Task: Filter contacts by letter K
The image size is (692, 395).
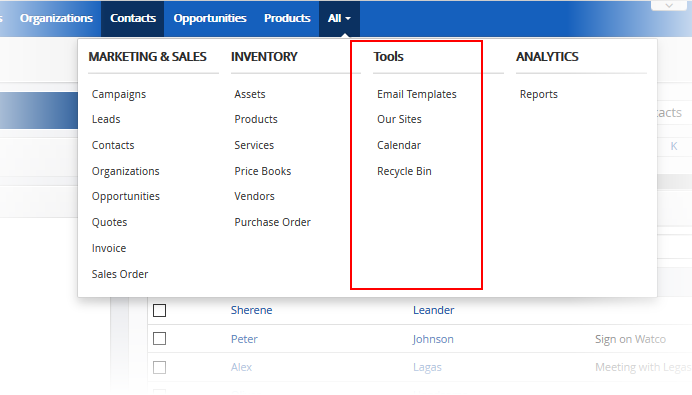Action: (673, 146)
